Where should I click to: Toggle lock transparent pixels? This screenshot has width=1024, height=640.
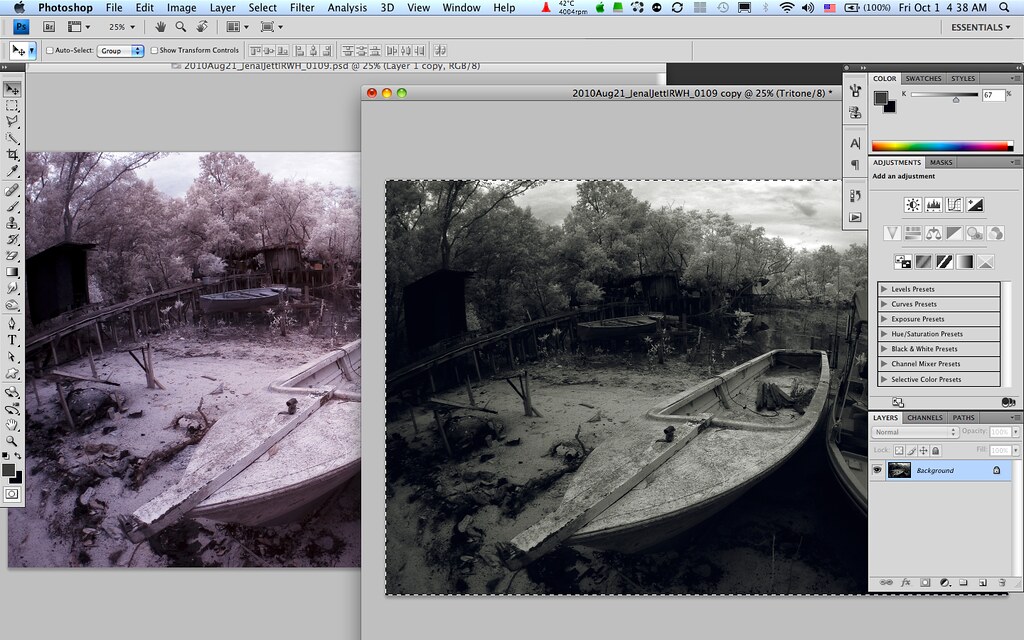[899, 451]
